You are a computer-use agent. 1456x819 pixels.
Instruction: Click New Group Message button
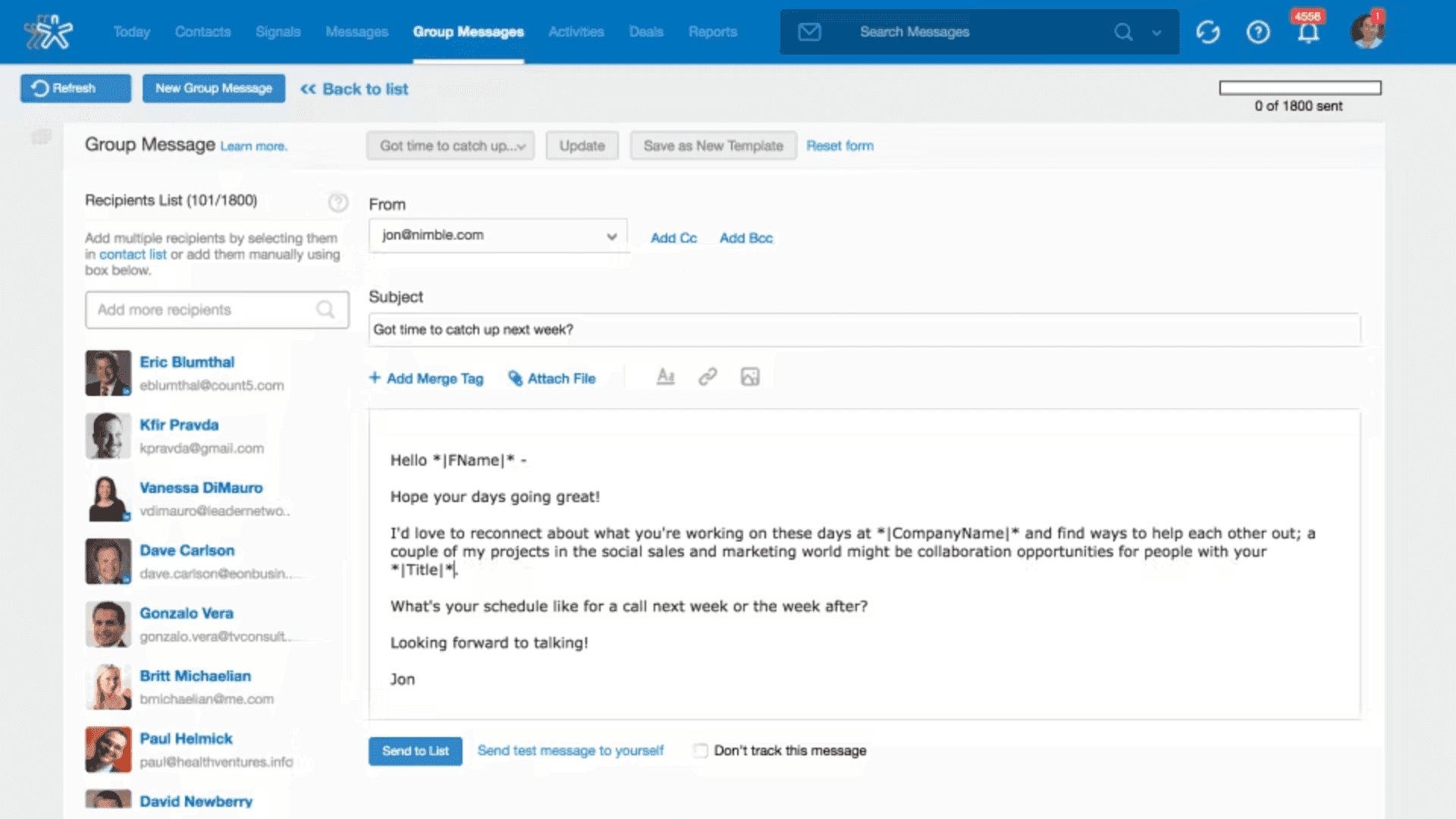tap(214, 88)
